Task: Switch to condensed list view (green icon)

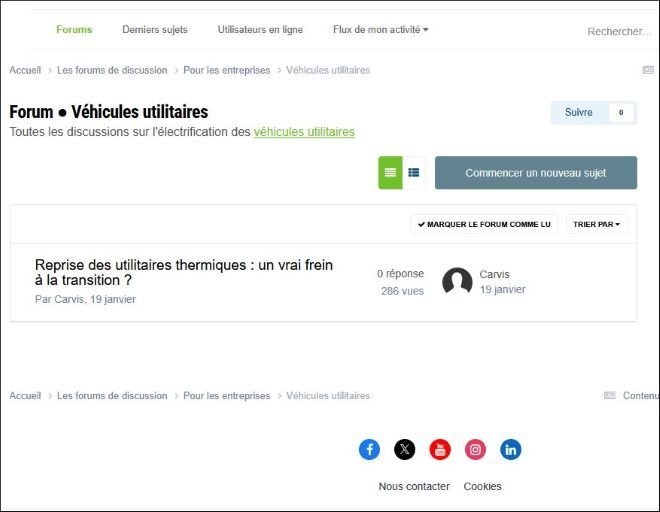Action: pyautogui.click(x=390, y=173)
